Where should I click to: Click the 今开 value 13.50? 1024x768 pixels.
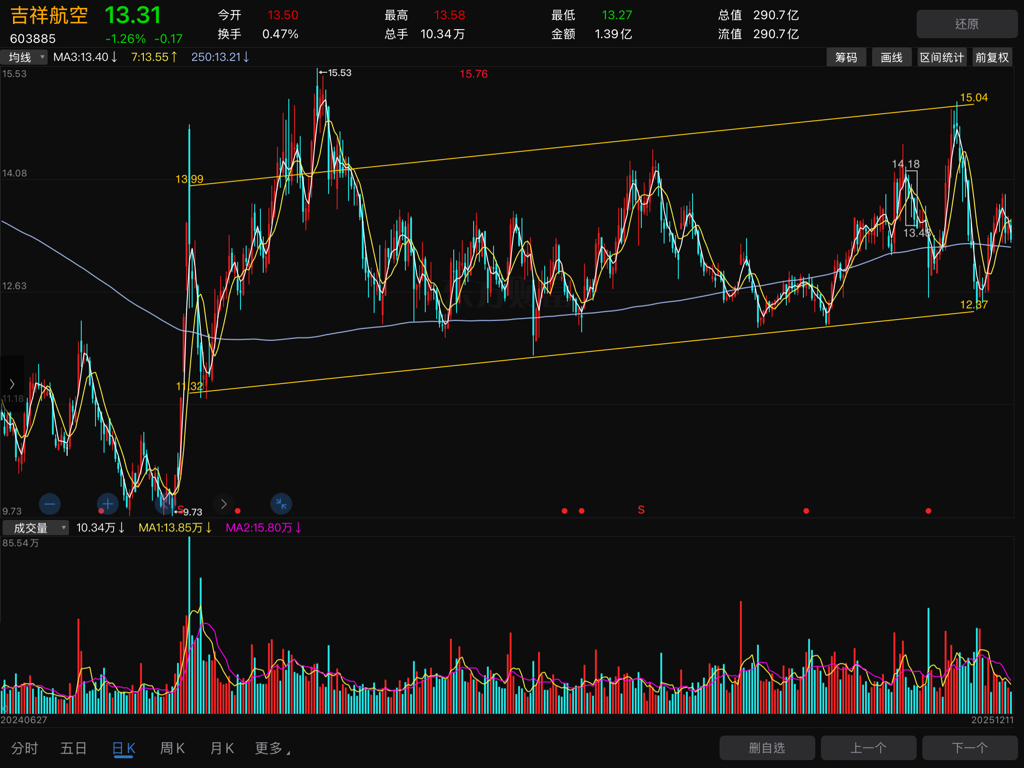(x=283, y=15)
